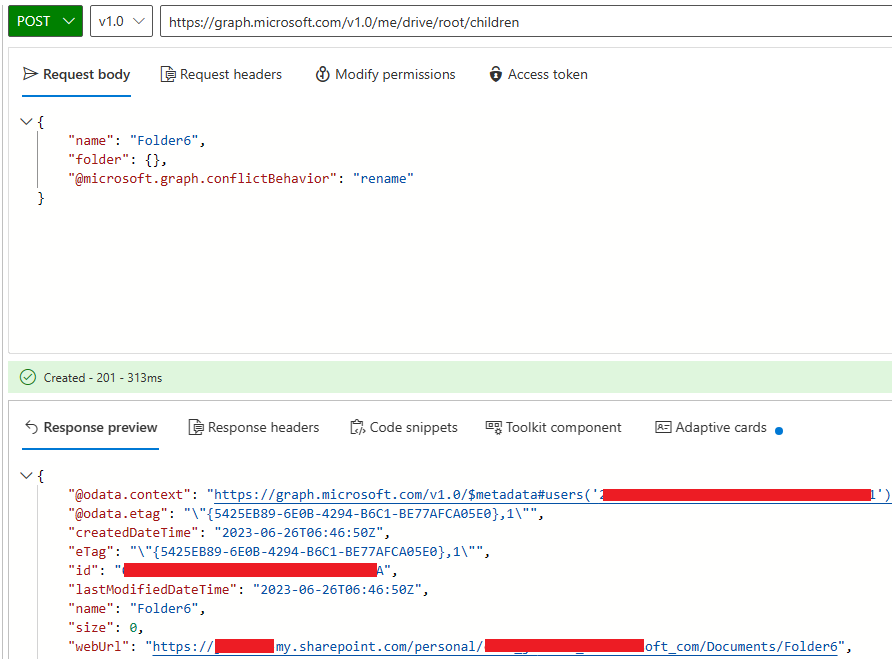Open the Code snippets tab
The width and height of the screenshot is (892, 659).
coord(404,427)
